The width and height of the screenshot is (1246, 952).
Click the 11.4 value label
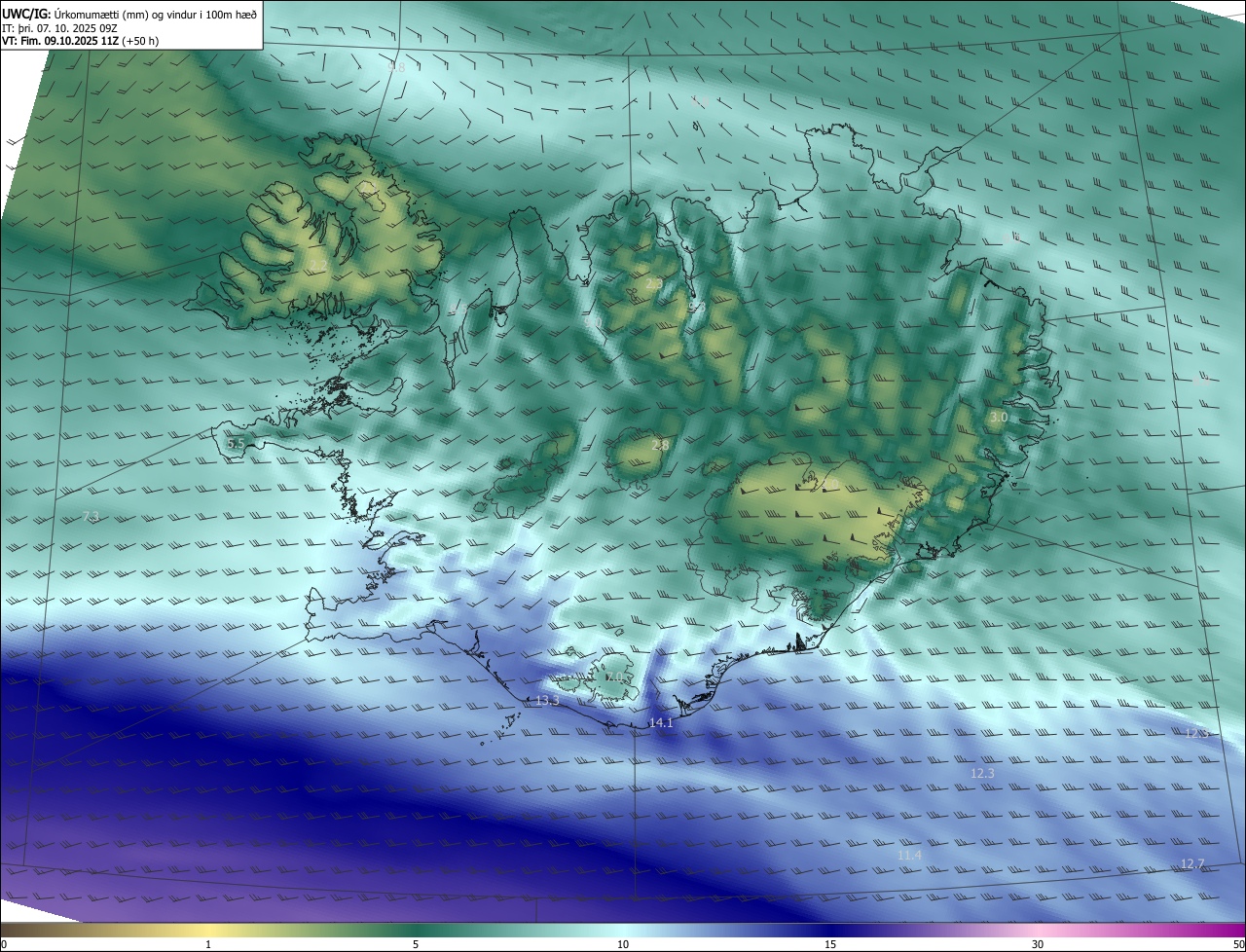[909, 855]
